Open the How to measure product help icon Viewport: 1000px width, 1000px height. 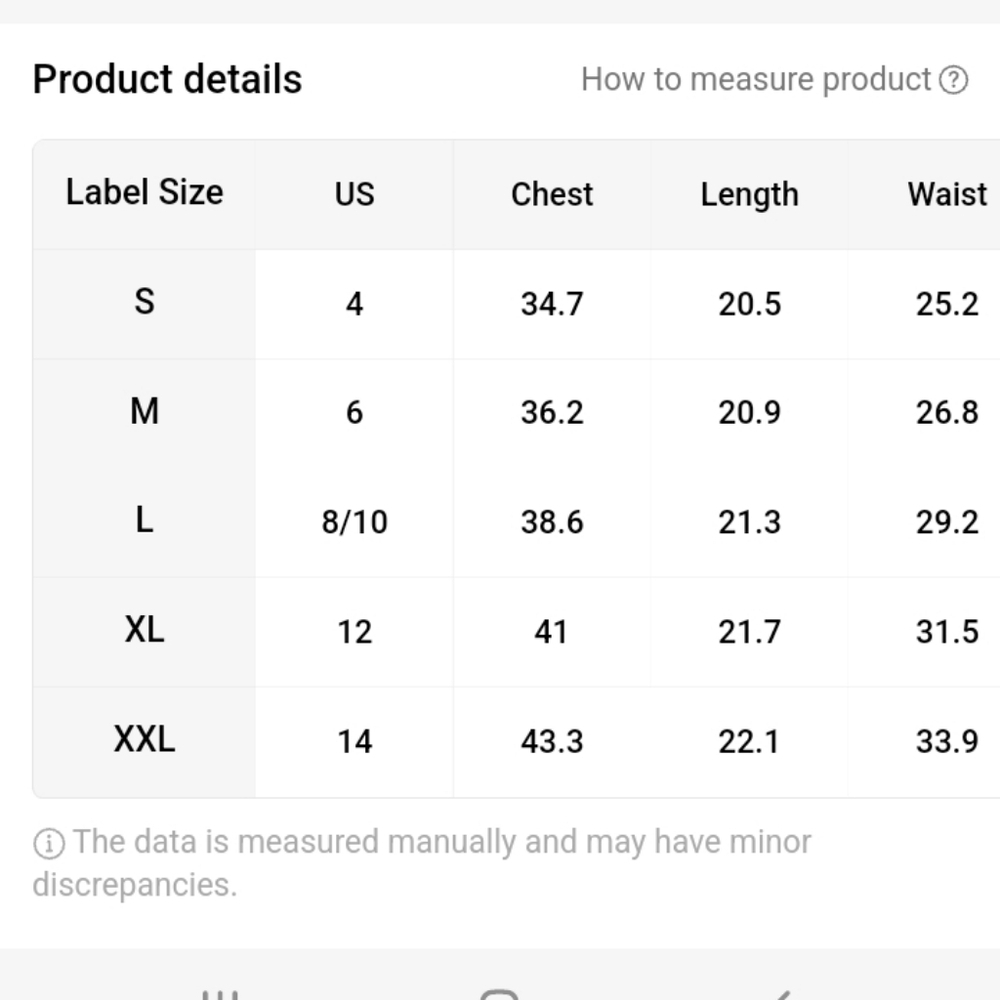tap(953, 80)
